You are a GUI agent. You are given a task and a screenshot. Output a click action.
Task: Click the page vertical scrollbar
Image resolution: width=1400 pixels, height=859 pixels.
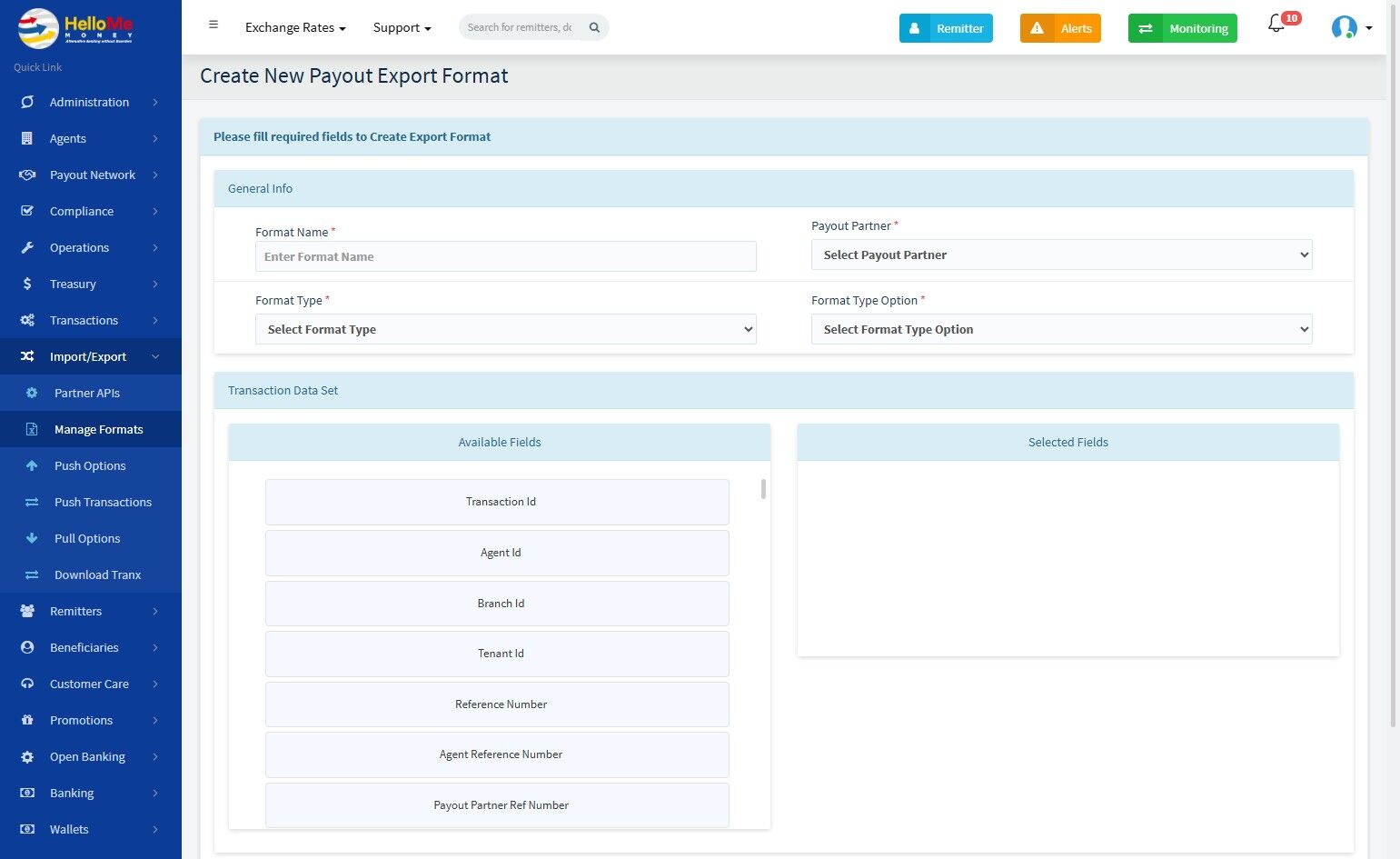[x=1394, y=364]
